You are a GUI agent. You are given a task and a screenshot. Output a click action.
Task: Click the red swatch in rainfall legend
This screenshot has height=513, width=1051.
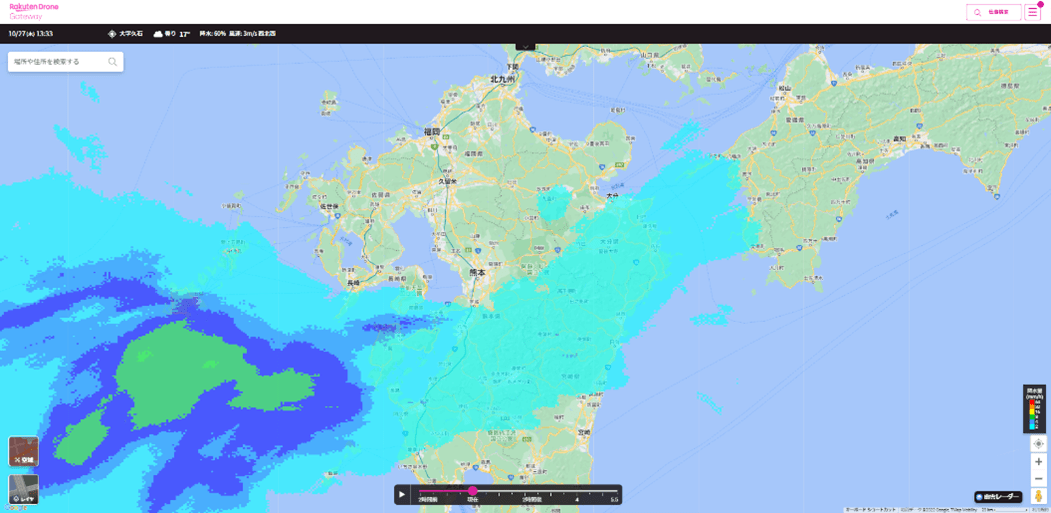pyautogui.click(x=1032, y=401)
